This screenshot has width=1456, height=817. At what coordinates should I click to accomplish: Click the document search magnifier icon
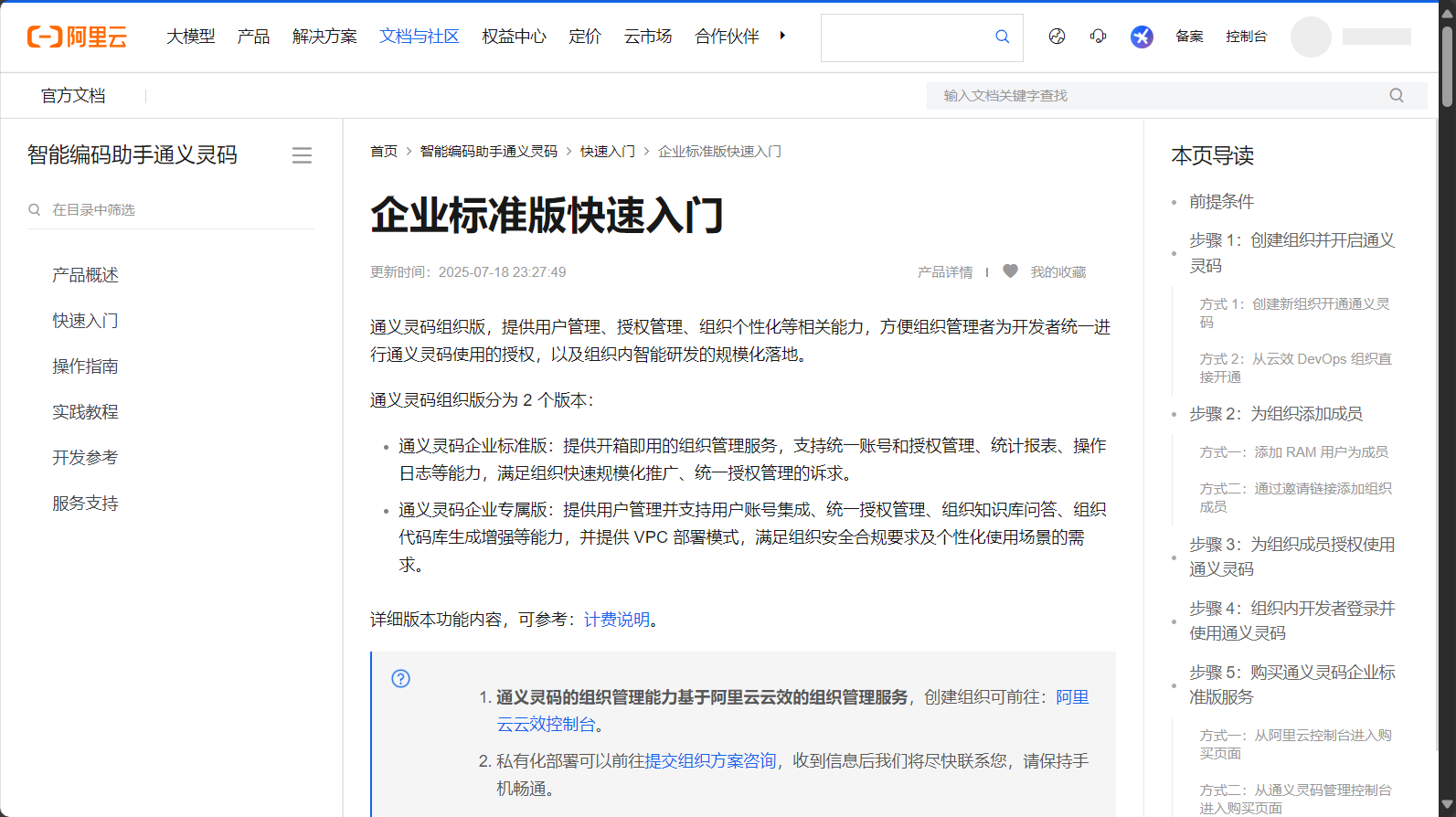tap(1397, 95)
